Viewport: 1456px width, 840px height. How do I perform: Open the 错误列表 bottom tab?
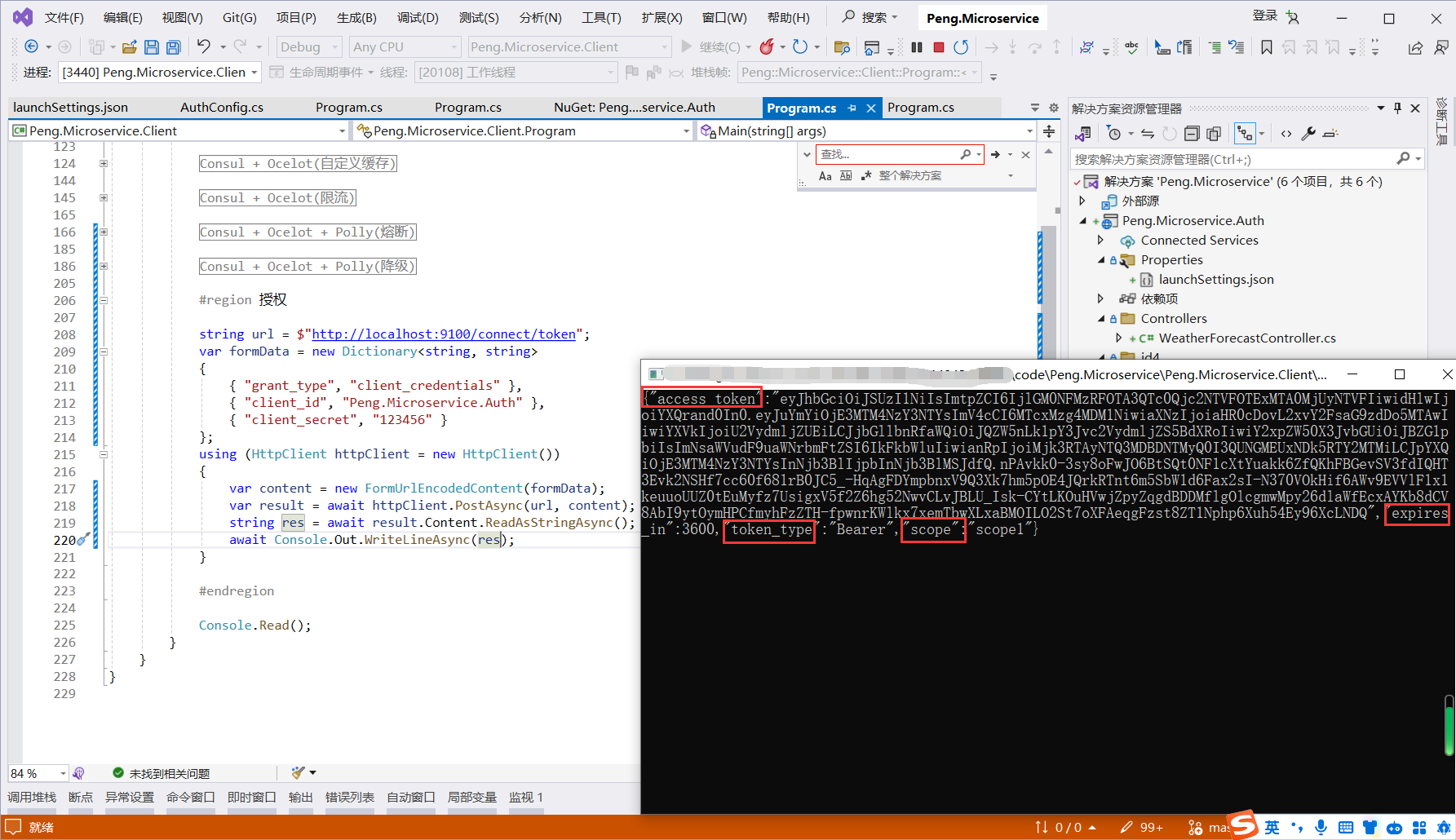coord(350,798)
